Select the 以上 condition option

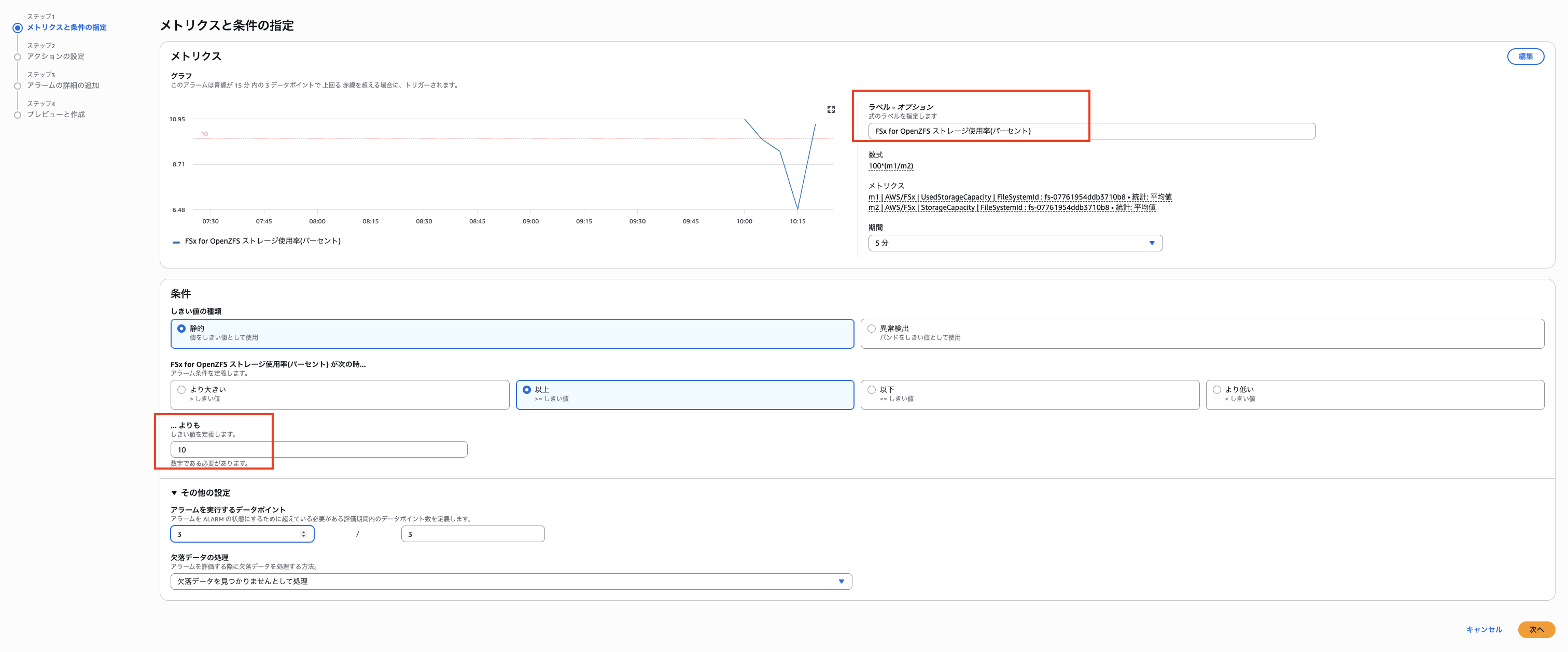coord(526,390)
